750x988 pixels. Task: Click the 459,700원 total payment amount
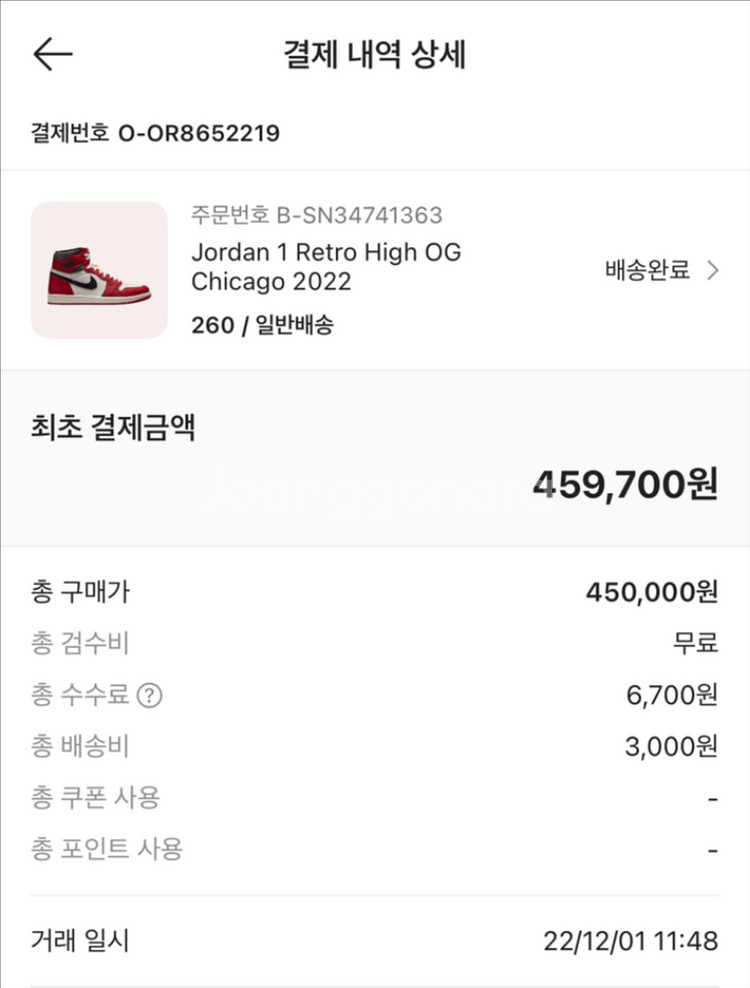point(625,484)
